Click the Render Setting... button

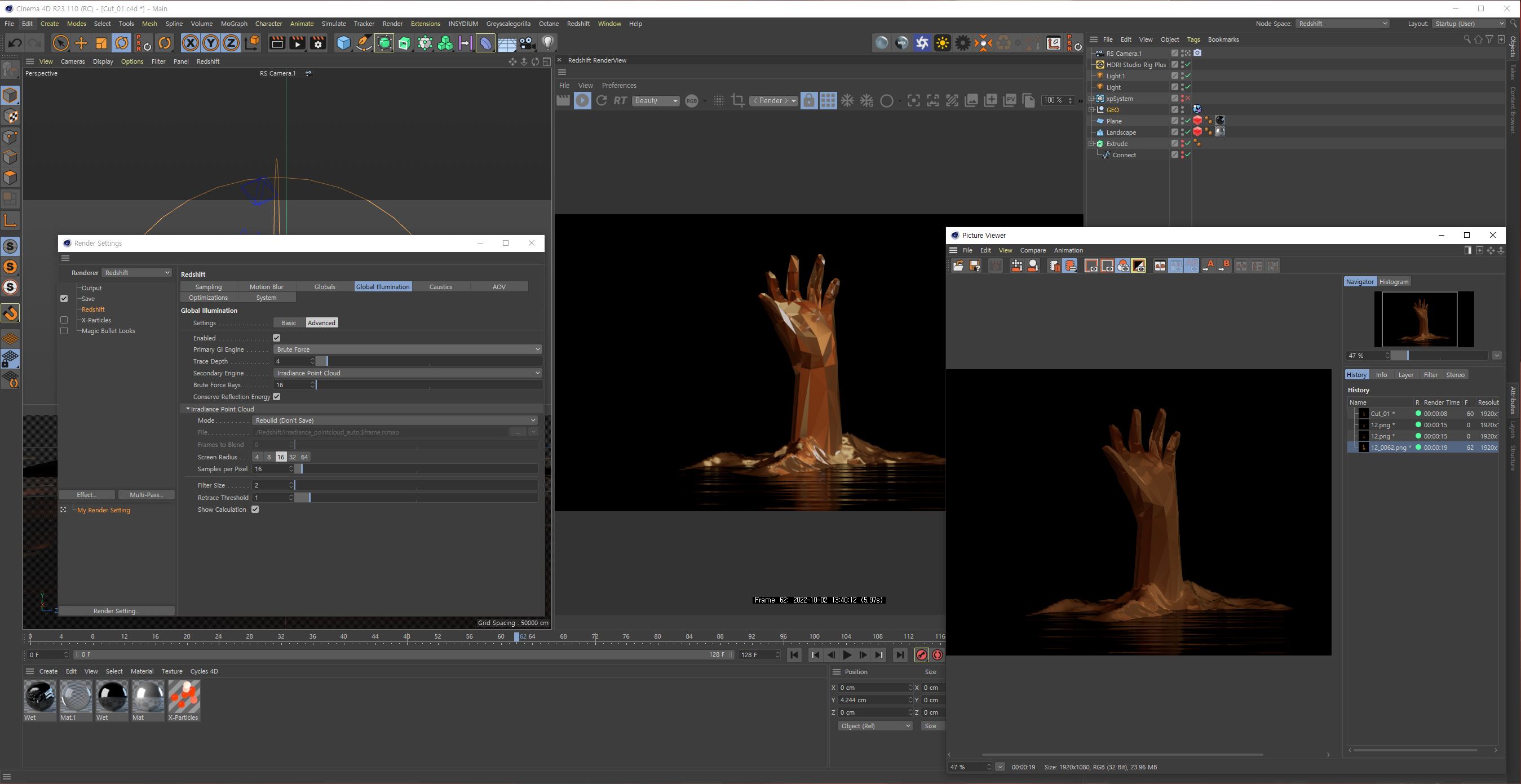tap(116, 611)
